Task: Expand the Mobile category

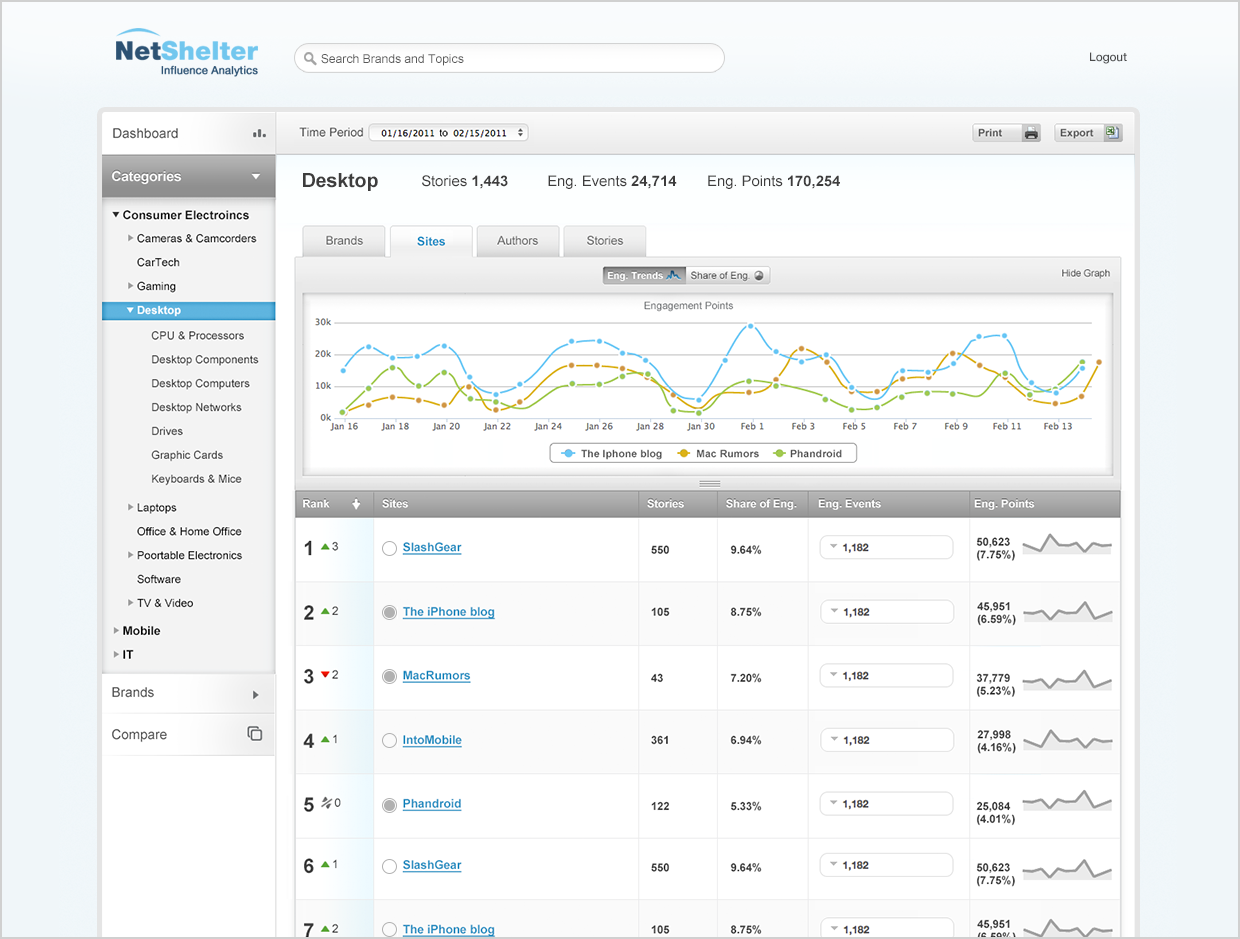Action: 116,631
